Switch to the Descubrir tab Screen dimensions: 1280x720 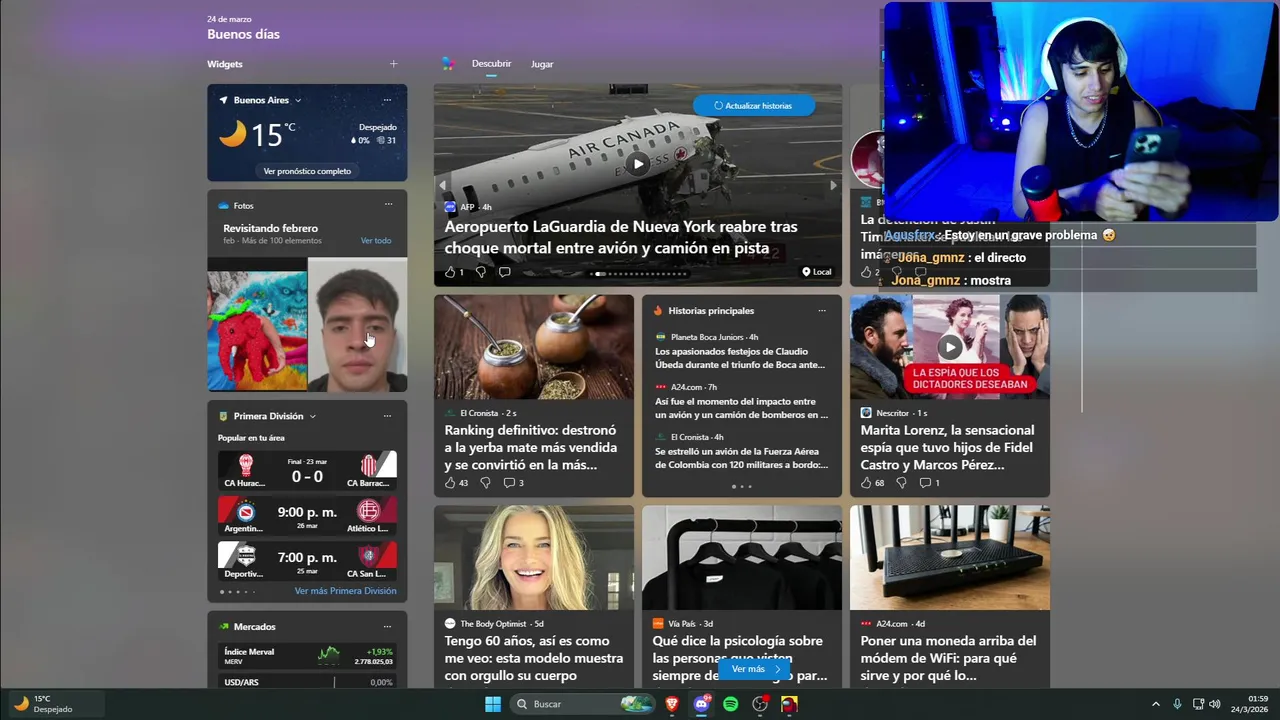pyautogui.click(x=491, y=64)
